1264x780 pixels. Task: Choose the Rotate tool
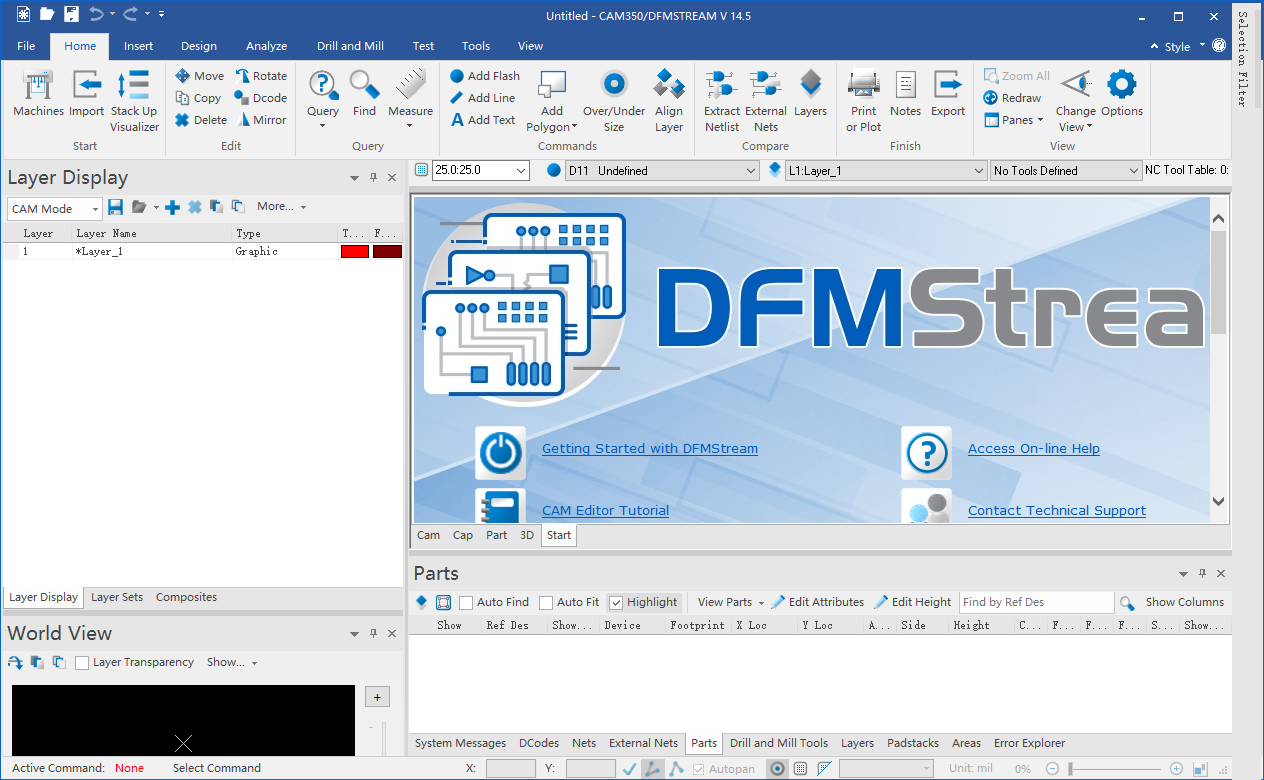pyautogui.click(x=261, y=76)
